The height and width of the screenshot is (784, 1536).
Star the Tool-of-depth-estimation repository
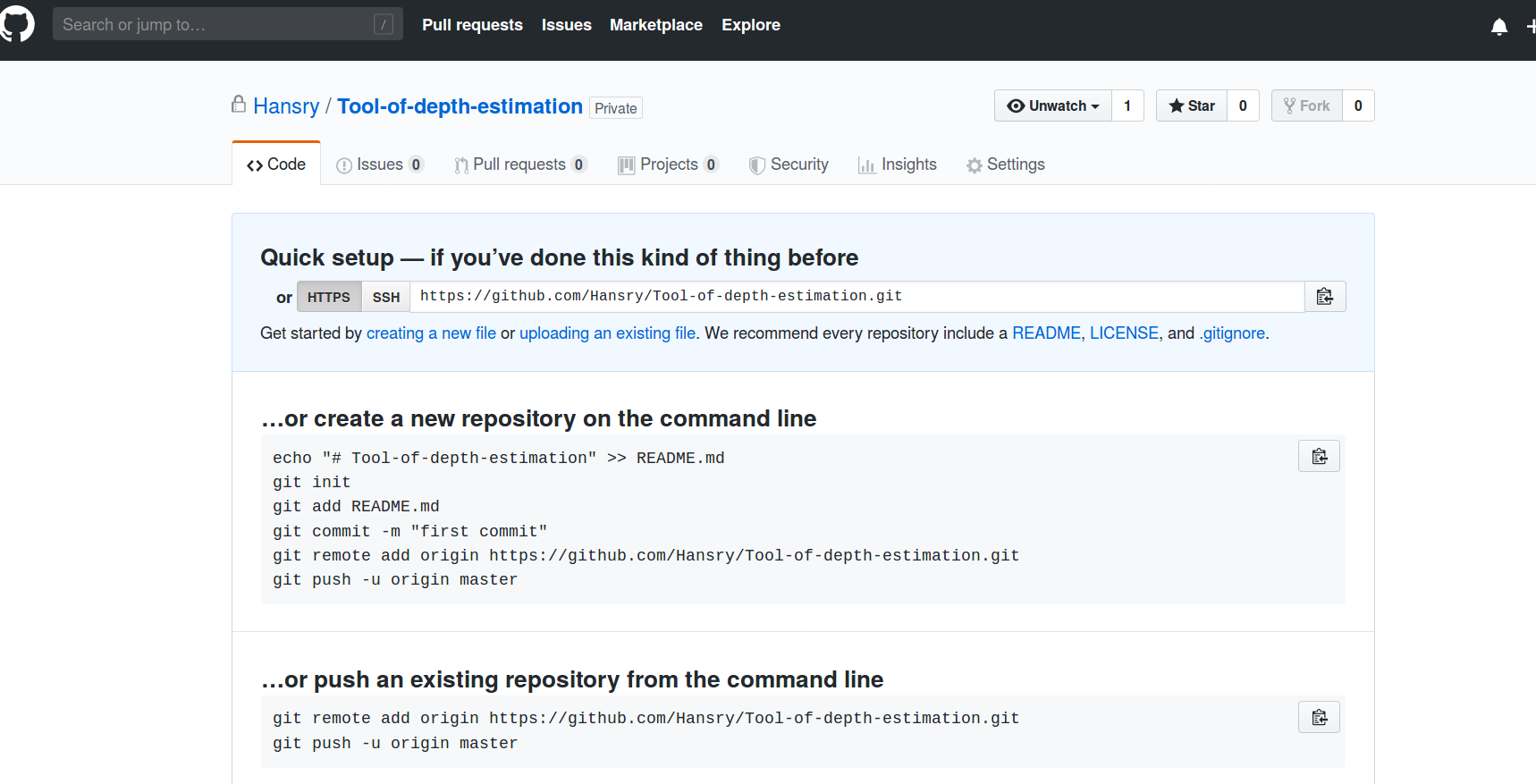point(1192,105)
